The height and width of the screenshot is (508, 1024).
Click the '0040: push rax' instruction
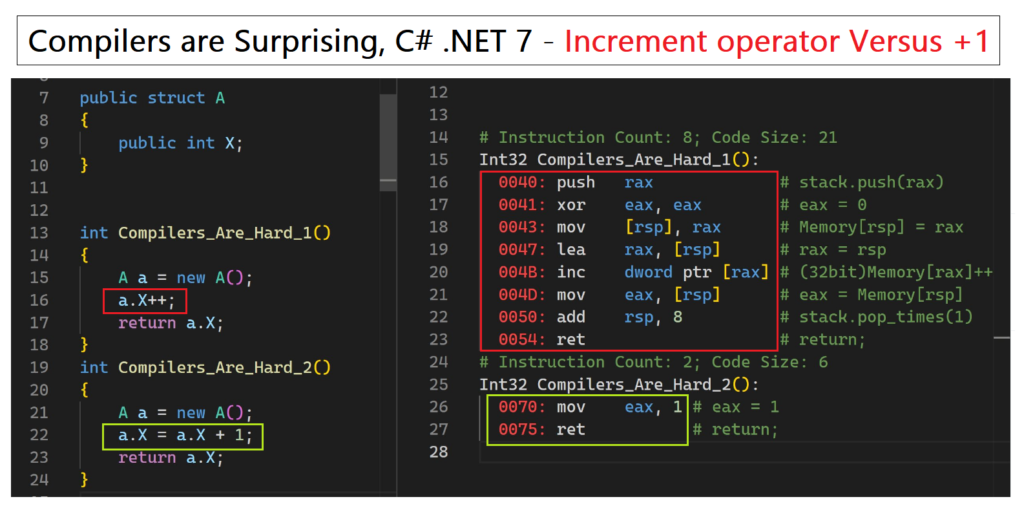pos(575,183)
